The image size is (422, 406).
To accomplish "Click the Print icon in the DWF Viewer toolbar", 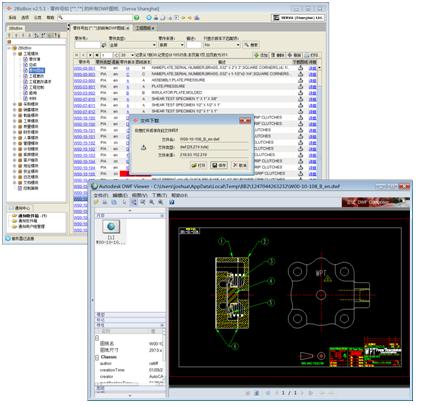I will [105, 202].
